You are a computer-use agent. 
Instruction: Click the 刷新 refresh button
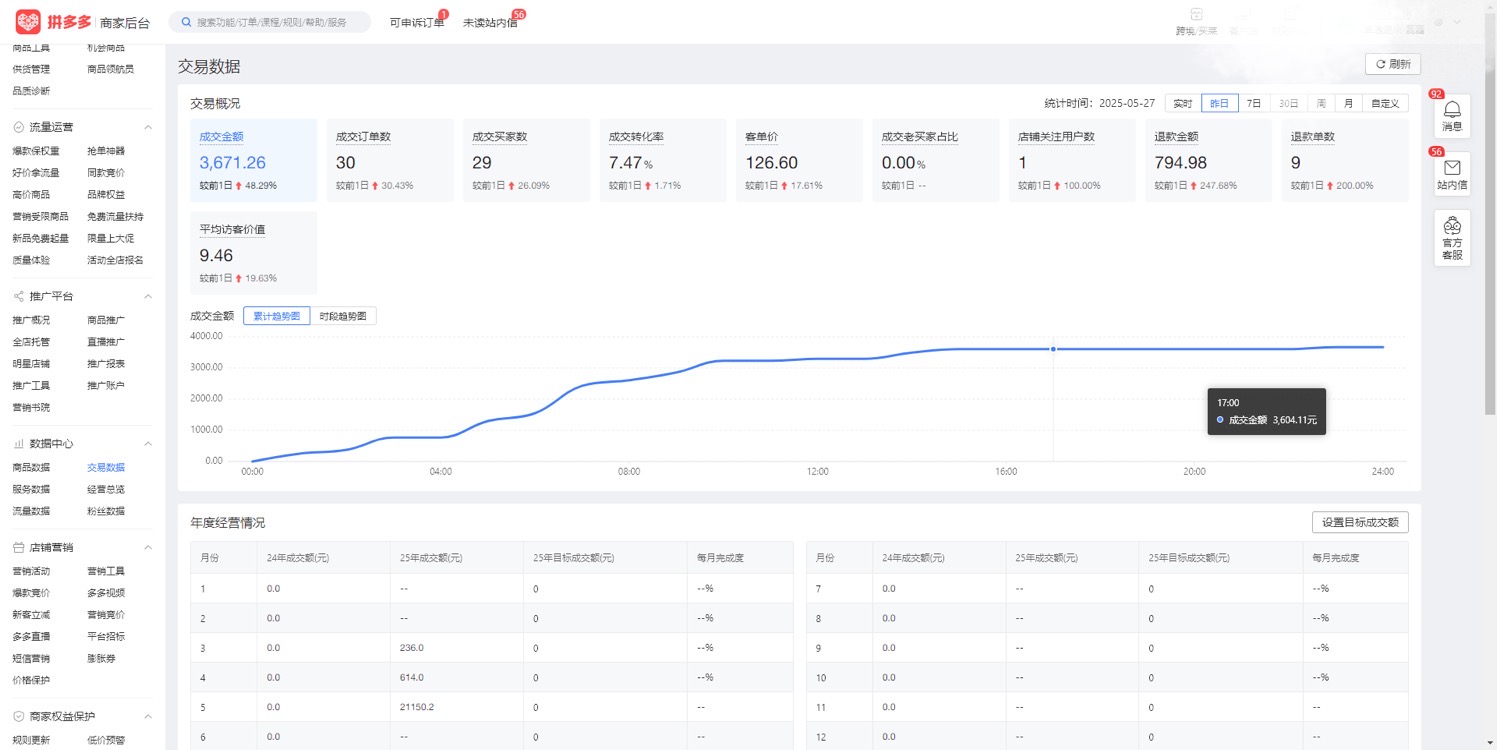click(x=1393, y=64)
